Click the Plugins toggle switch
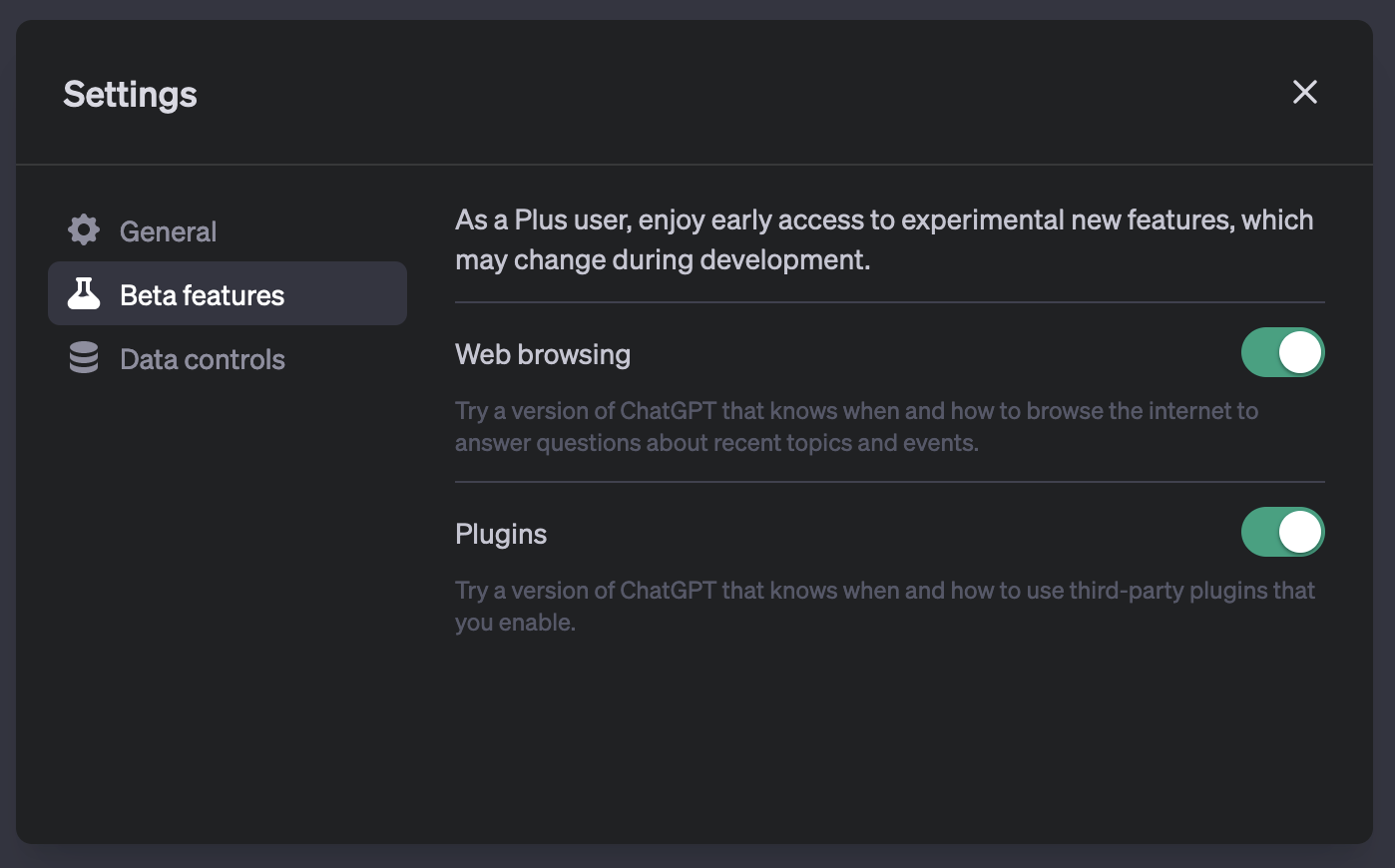1395x868 pixels. [1282, 532]
